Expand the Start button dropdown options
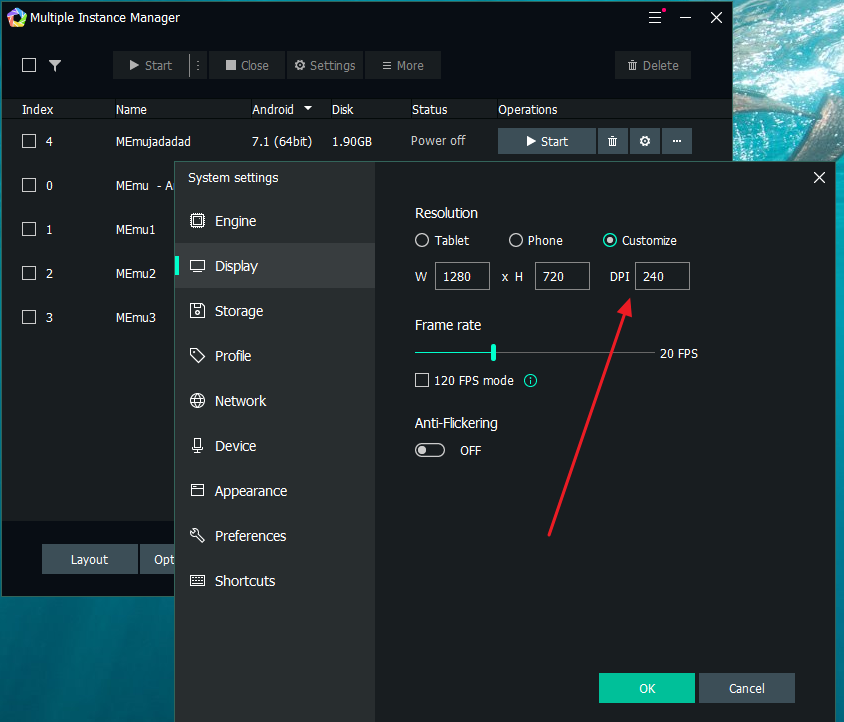 click(198, 65)
